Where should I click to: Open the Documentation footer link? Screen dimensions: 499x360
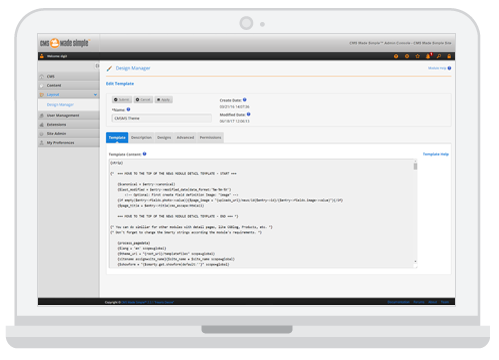click(x=398, y=302)
